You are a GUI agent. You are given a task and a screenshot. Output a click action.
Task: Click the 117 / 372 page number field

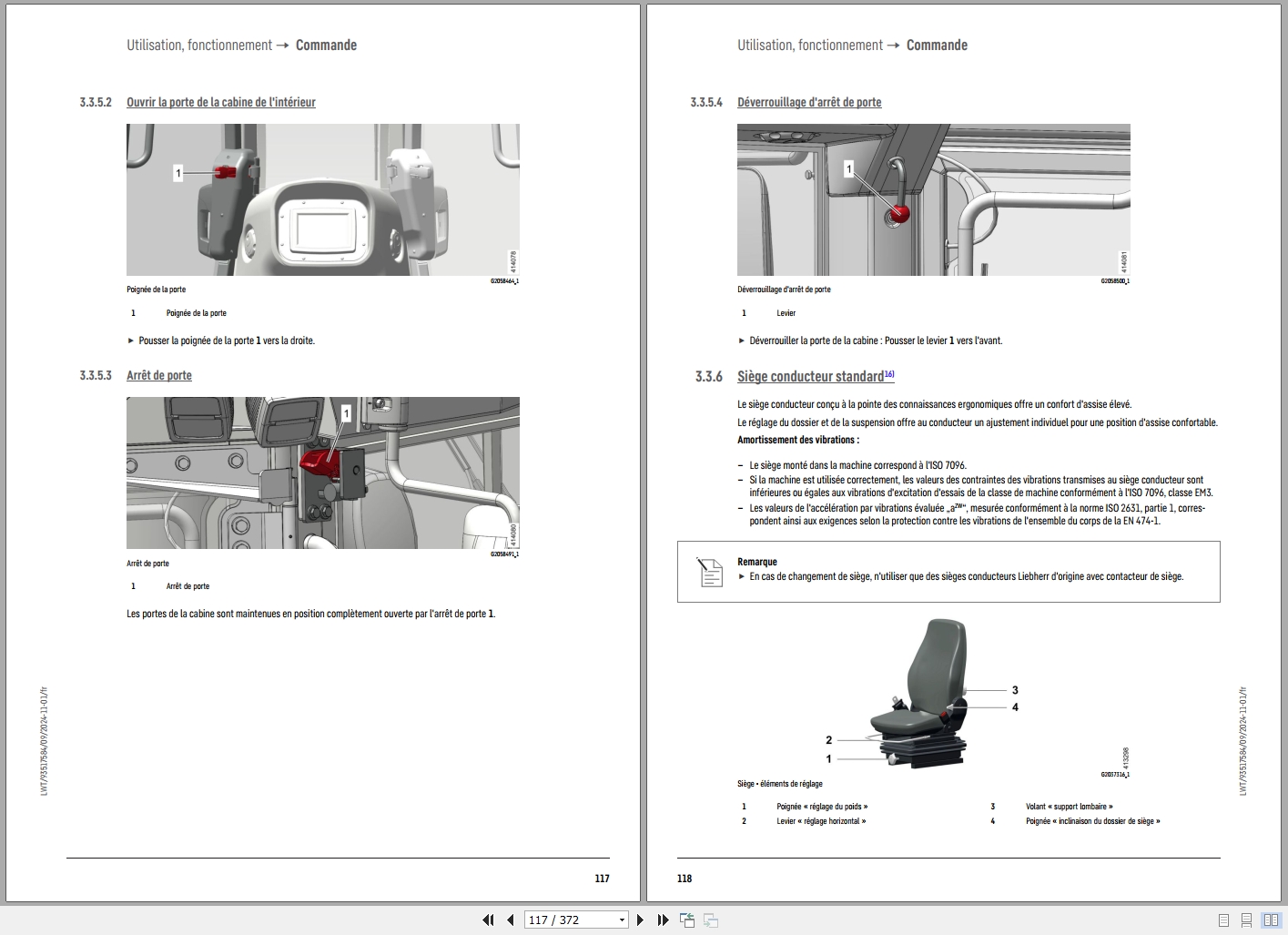click(569, 920)
